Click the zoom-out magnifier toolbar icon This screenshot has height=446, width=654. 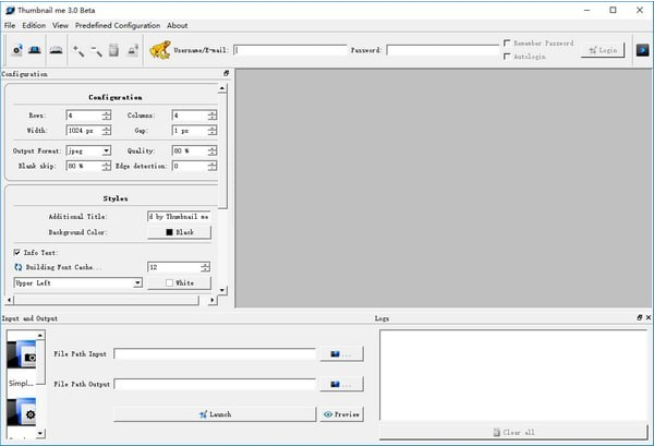[96, 49]
